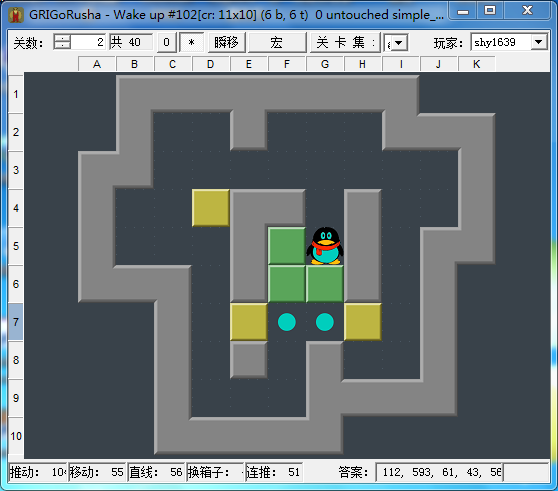The width and height of the screenshot is (558, 491).
Task: Click column header A
Action: [x=97, y=64]
